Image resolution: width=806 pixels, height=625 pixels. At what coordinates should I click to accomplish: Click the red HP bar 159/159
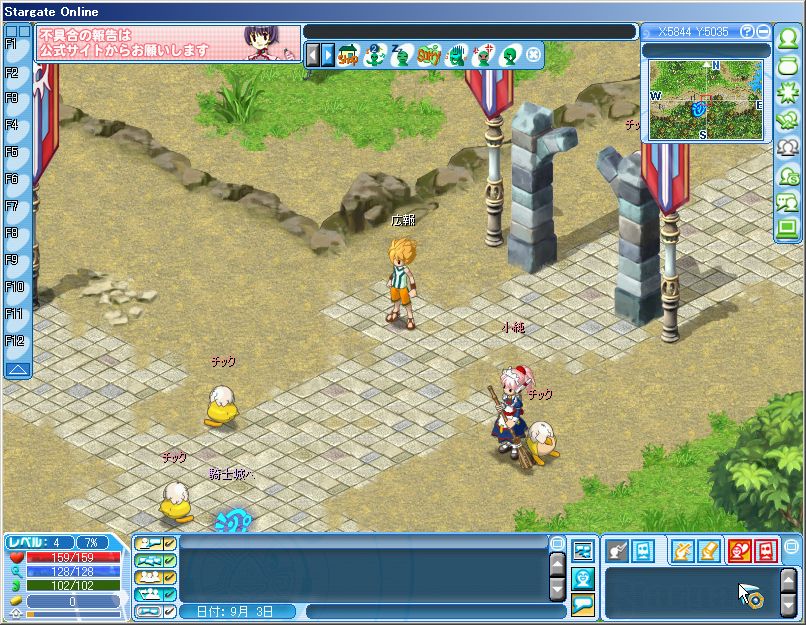73,557
